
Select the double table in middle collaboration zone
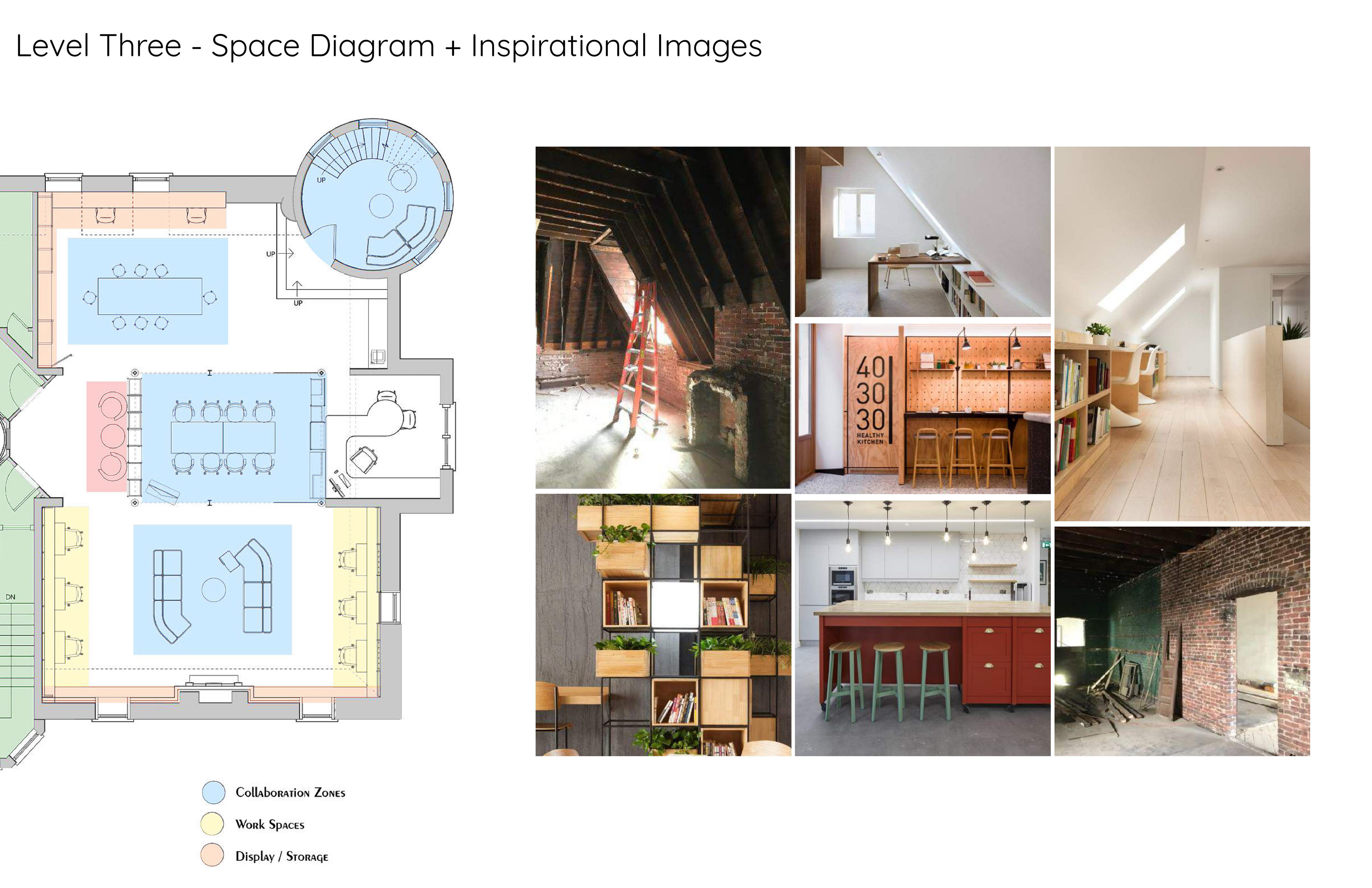click(223, 438)
